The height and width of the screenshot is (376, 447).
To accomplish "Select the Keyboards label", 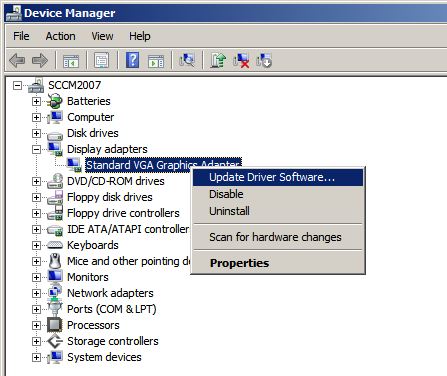I will pos(93,245).
